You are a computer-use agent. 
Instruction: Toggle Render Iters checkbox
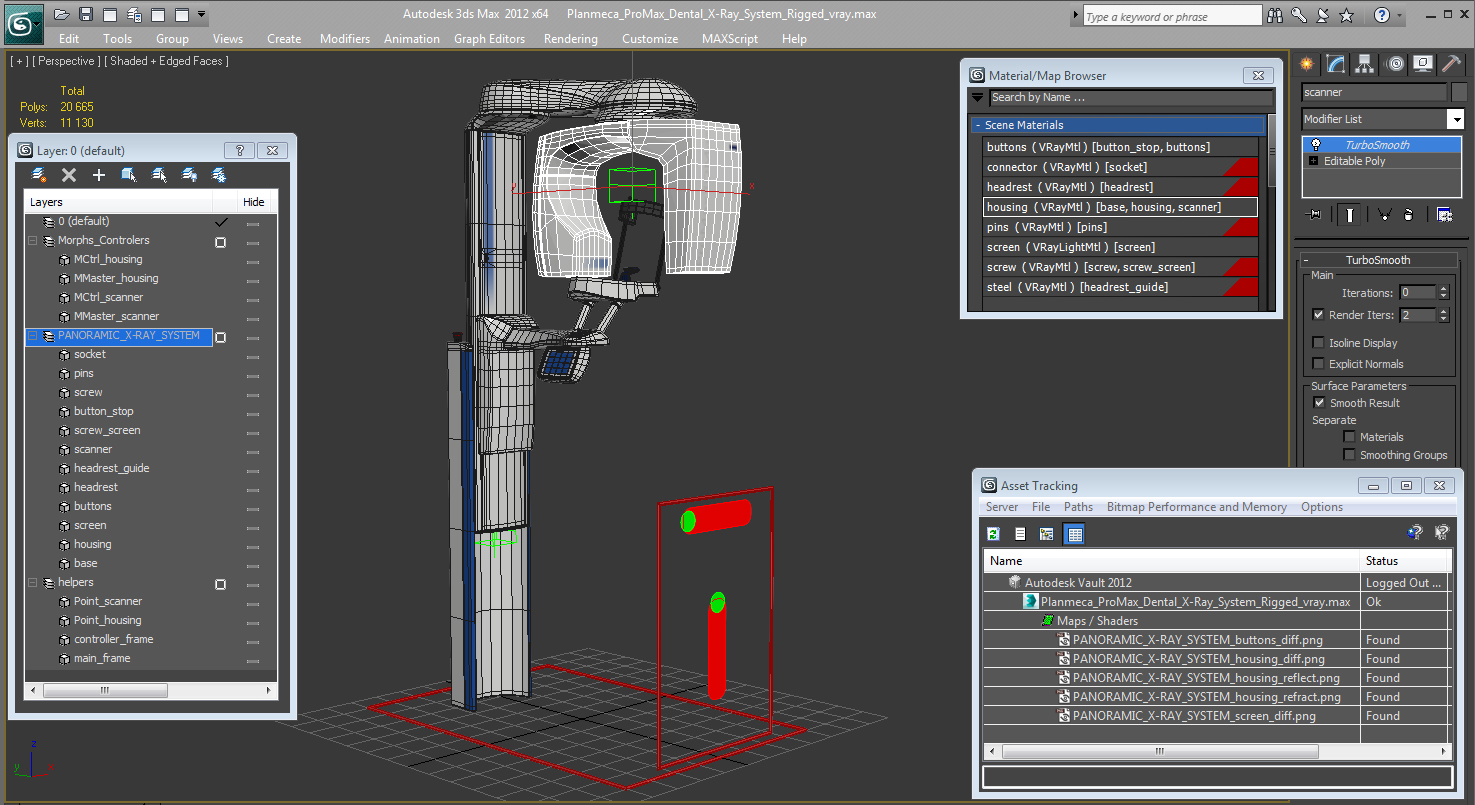1319,314
